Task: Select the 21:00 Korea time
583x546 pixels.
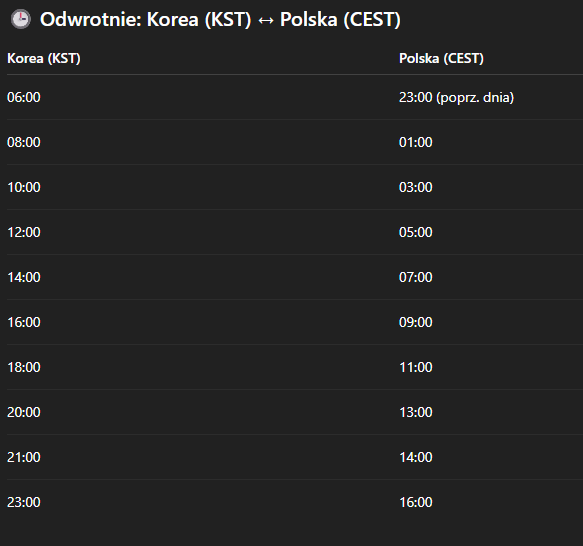Action: click(24, 457)
